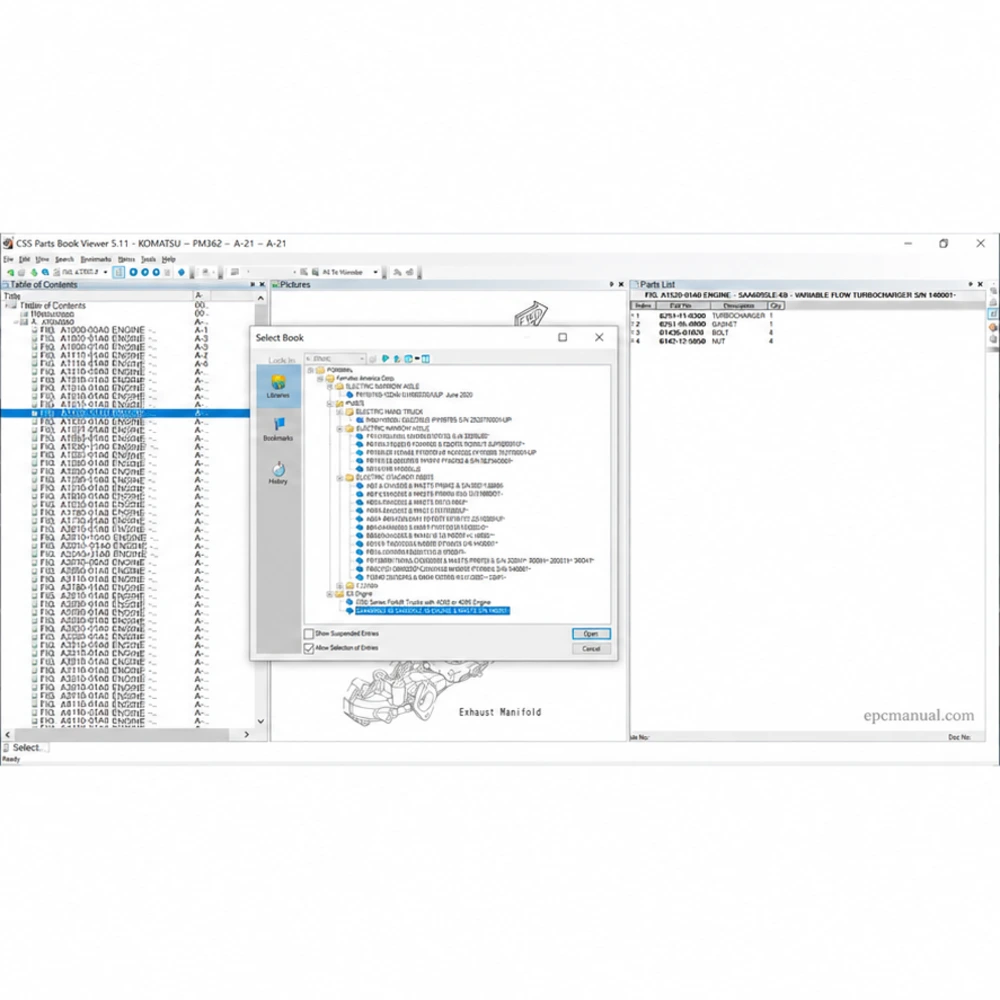1000x1000 pixels.
Task: Sort Parts List by Description column
Action: [740, 306]
